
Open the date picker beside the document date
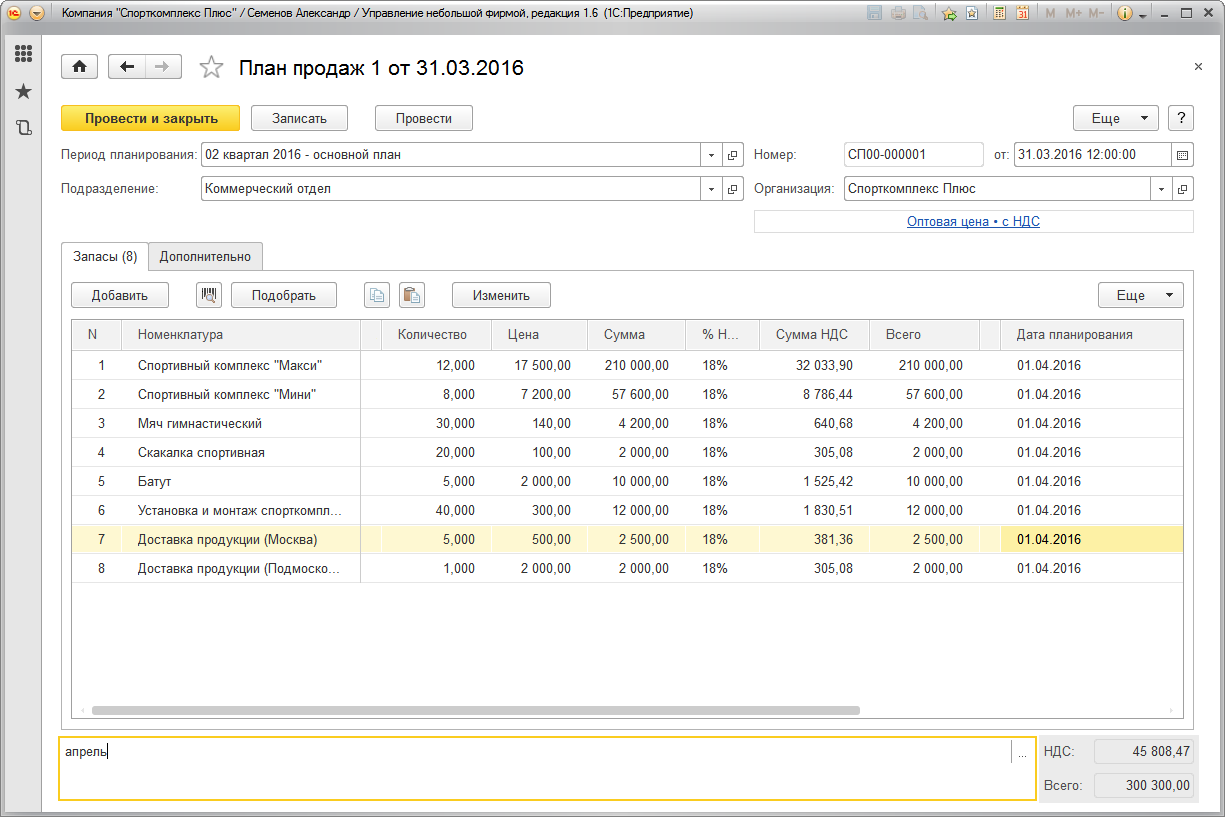1182,155
